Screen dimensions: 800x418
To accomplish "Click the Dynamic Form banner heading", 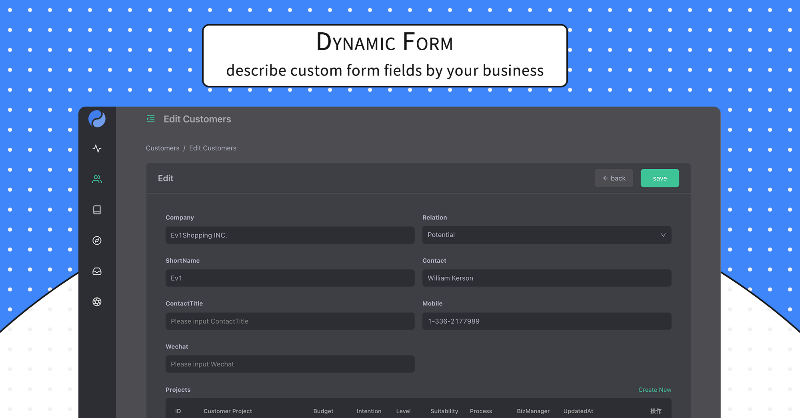I will coord(385,42).
